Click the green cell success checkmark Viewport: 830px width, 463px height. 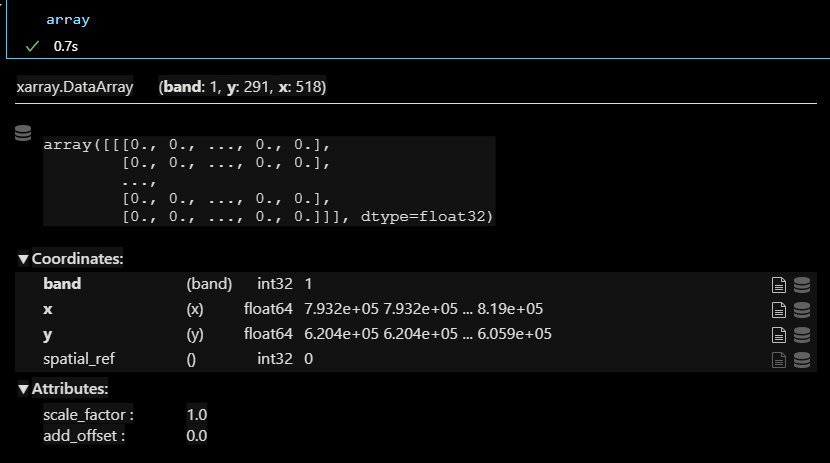click(32, 47)
